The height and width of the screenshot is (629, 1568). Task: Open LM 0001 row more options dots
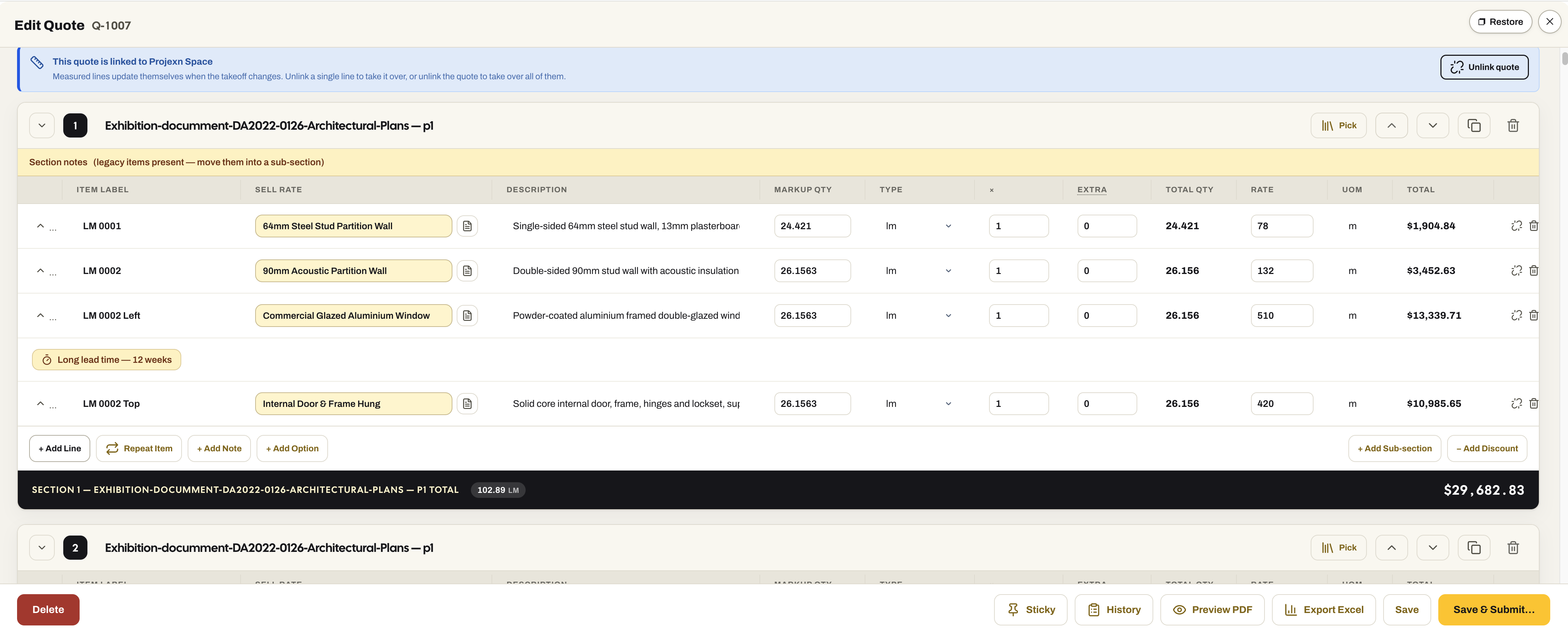[53, 230]
